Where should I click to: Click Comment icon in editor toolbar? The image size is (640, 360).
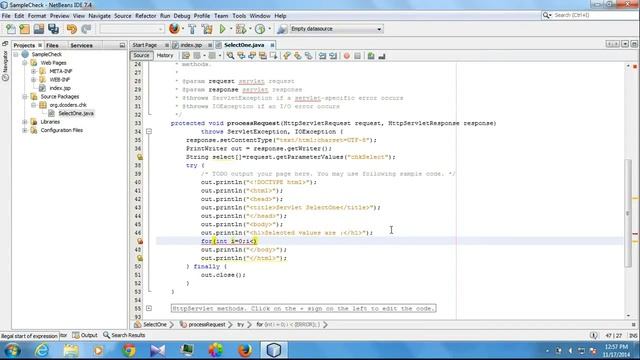click(371, 56)
